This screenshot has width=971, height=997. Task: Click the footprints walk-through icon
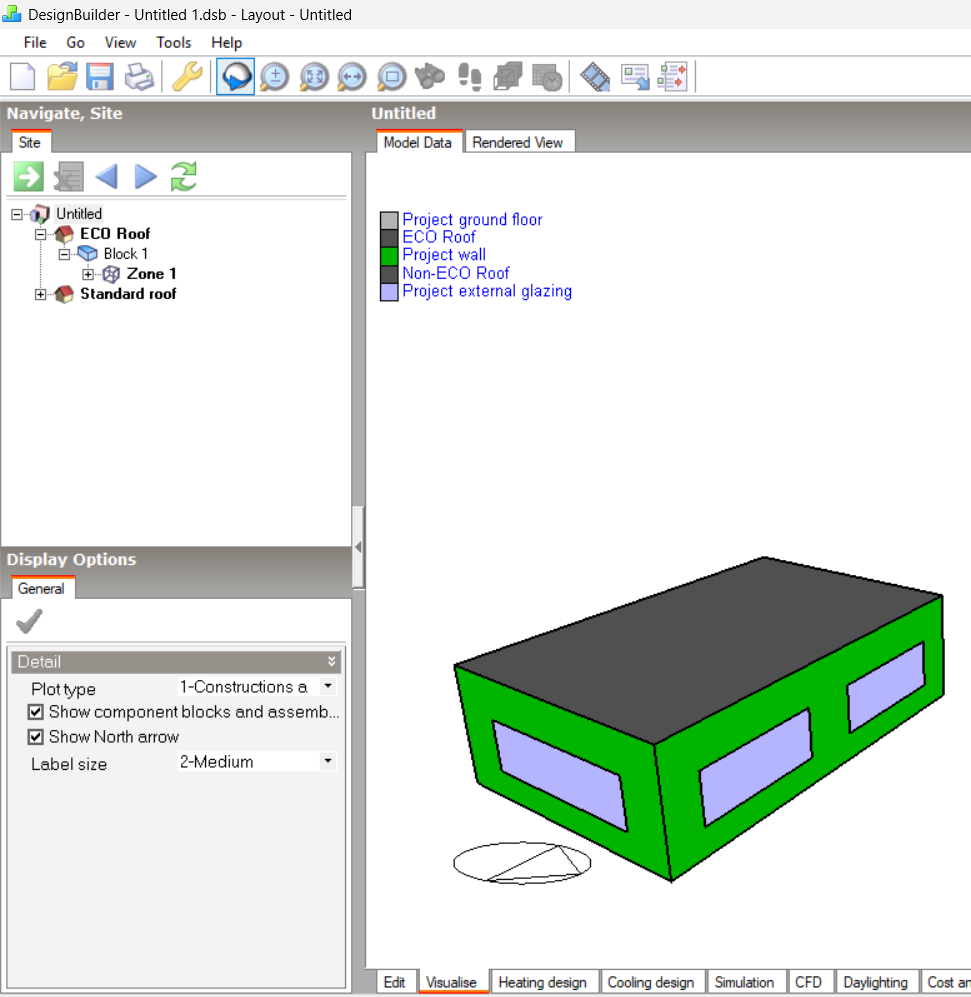coord(469,77)
